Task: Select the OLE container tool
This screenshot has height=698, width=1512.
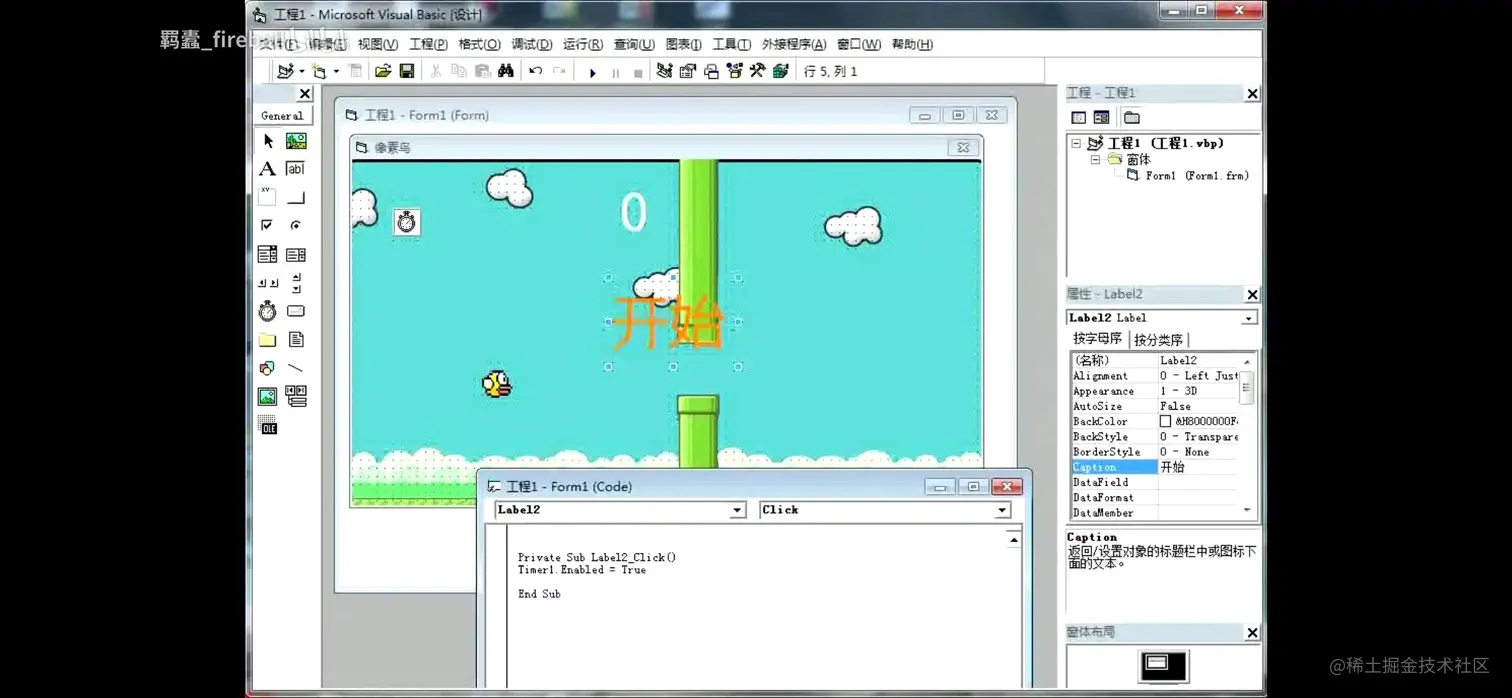Action: click(268, 426)
